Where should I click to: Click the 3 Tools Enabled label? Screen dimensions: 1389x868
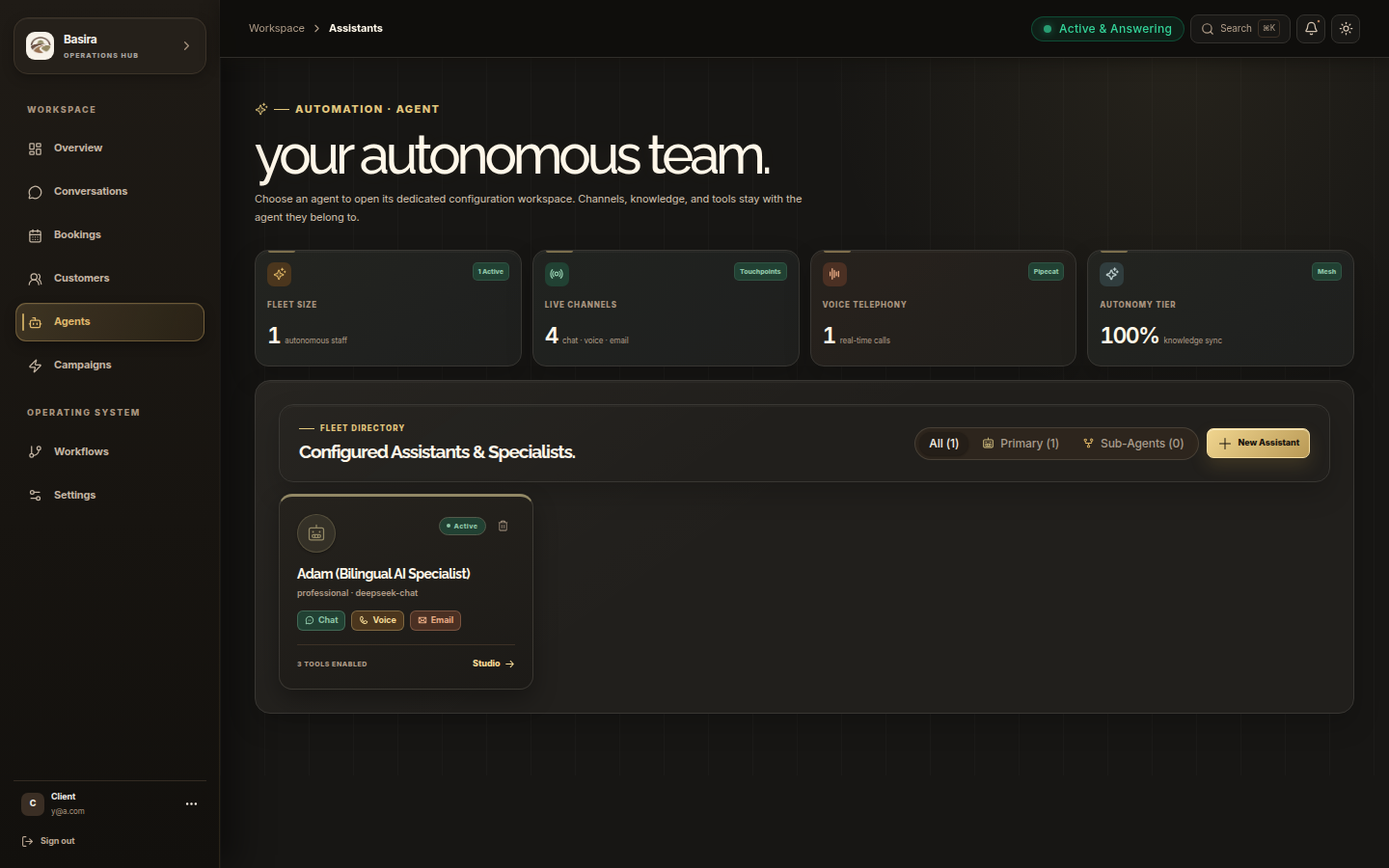pyautogui.click(x=332, y=665)
